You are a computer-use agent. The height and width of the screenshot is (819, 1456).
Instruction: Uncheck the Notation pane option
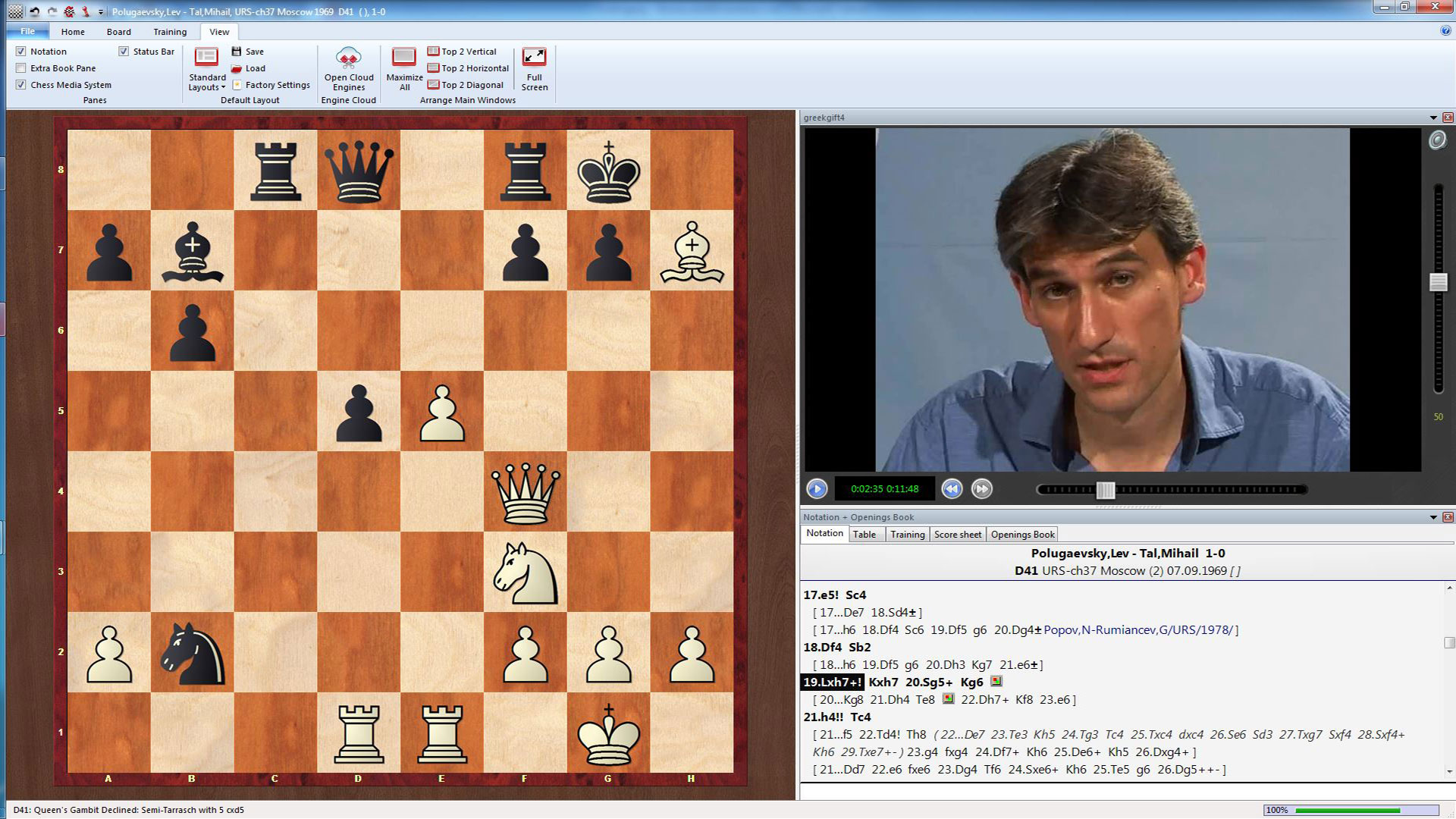click(x=20, y=51)
